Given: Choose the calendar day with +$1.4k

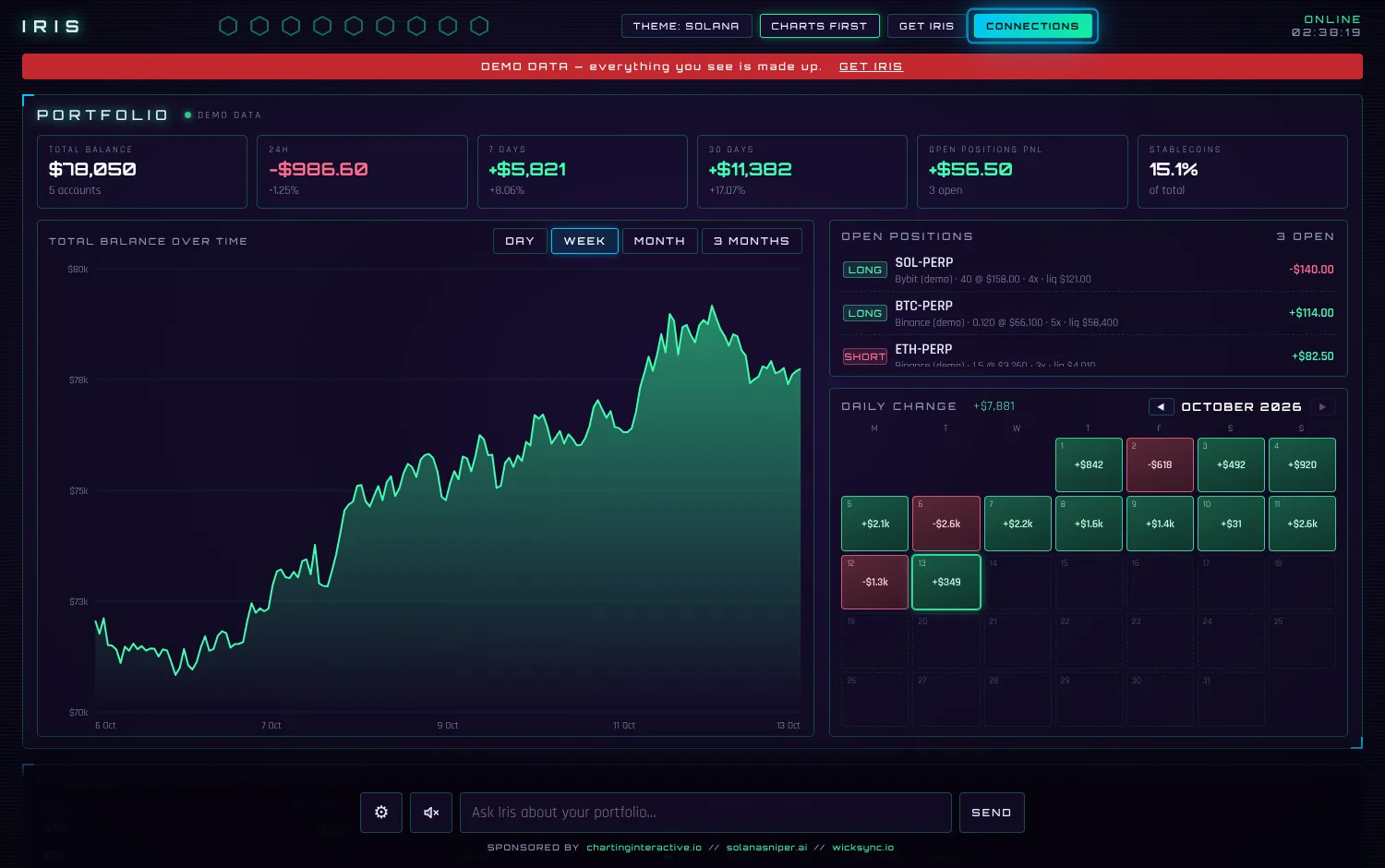Looking at the screenshot, I should tap(1160, 524).
